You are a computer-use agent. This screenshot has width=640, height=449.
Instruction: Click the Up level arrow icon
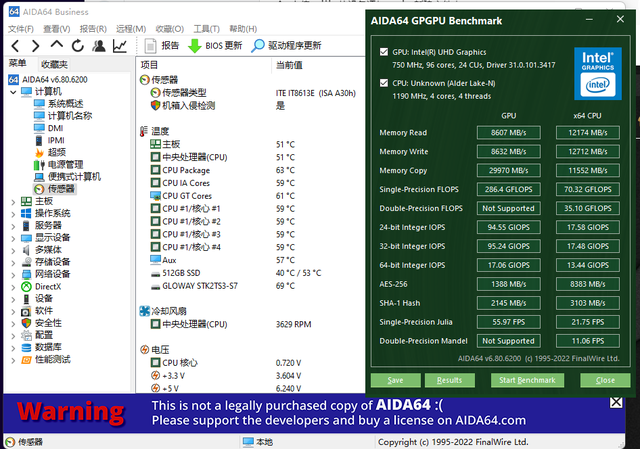[57, 44]
